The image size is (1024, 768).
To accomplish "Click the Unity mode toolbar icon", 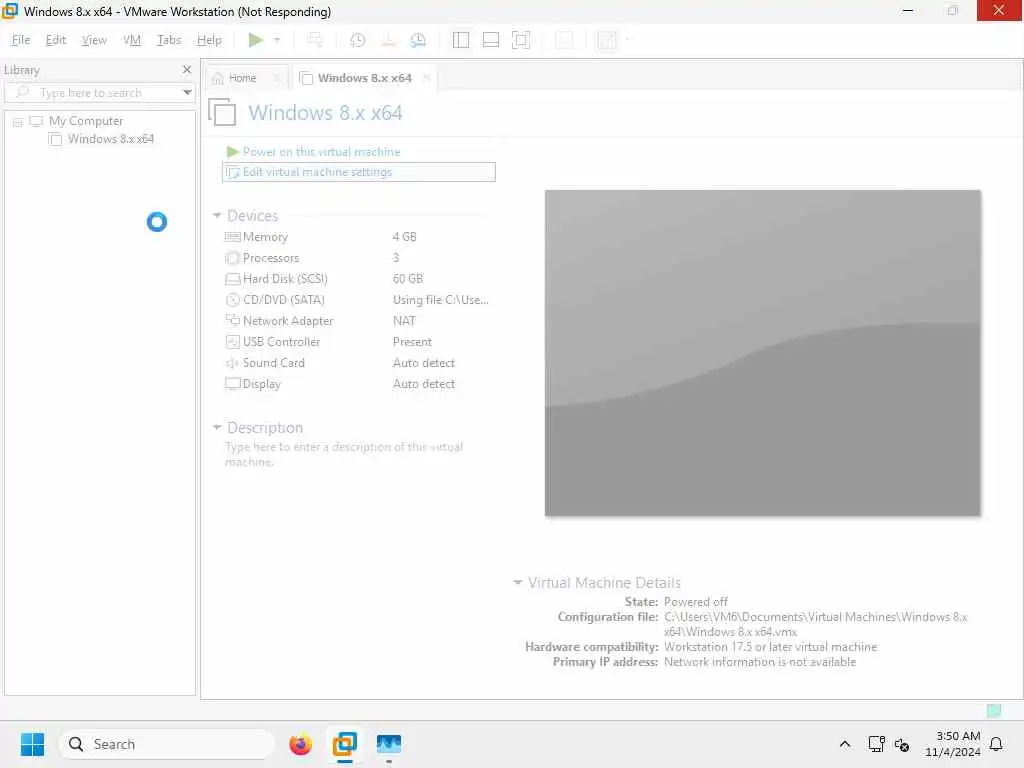I will 564,40.
